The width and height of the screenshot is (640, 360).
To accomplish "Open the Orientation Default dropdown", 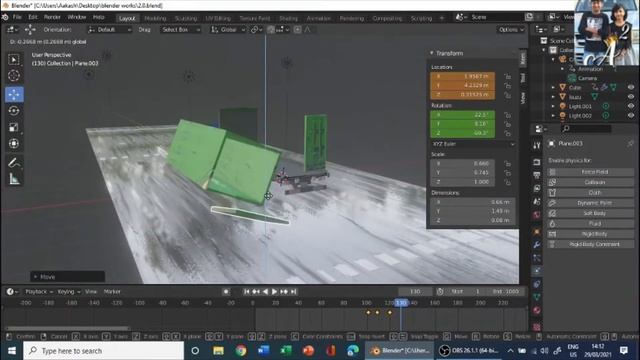I will pos(109,29).
